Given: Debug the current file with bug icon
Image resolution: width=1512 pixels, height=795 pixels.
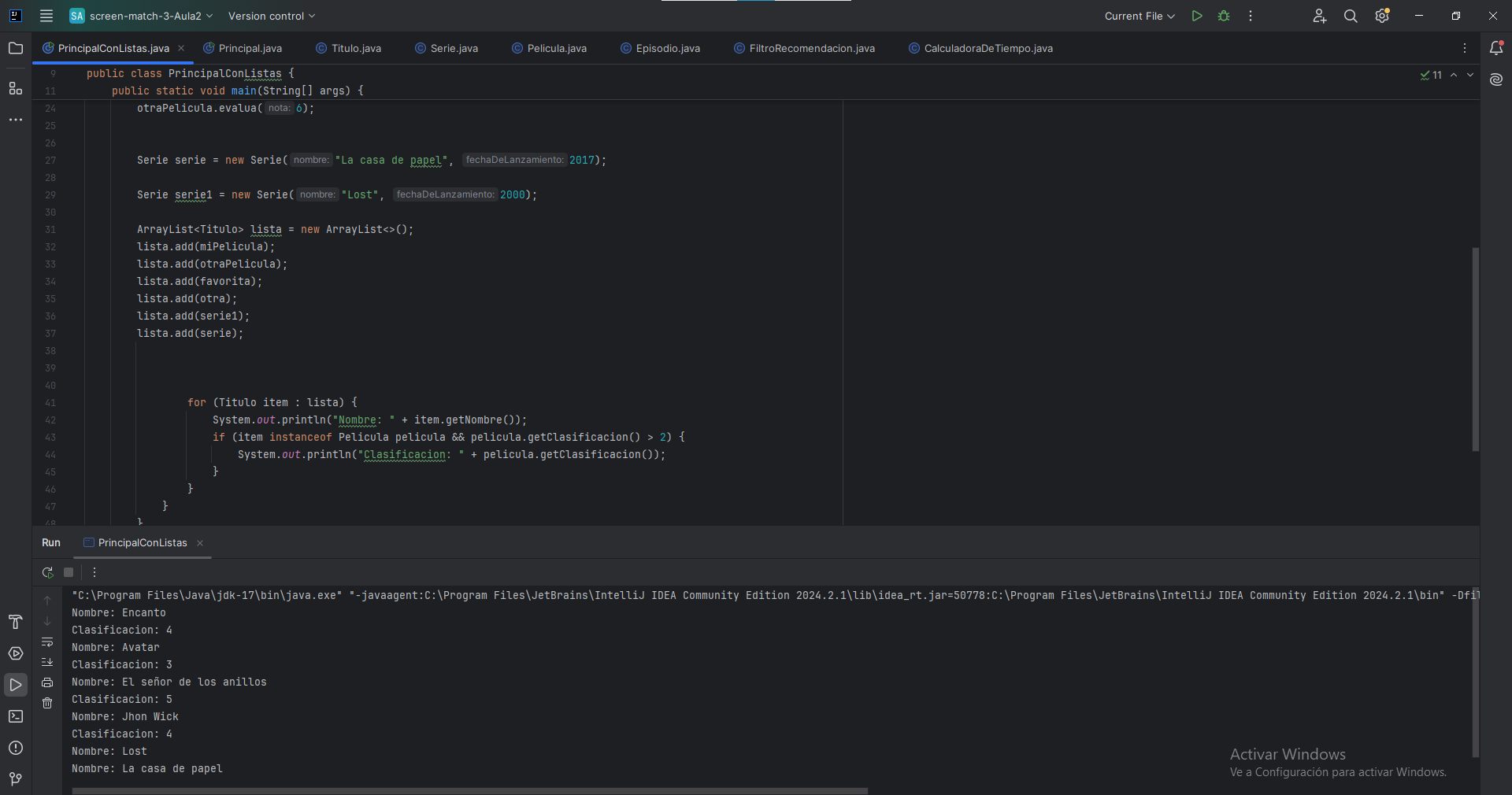Looking at the screenshot, I should pos(1224,16).
